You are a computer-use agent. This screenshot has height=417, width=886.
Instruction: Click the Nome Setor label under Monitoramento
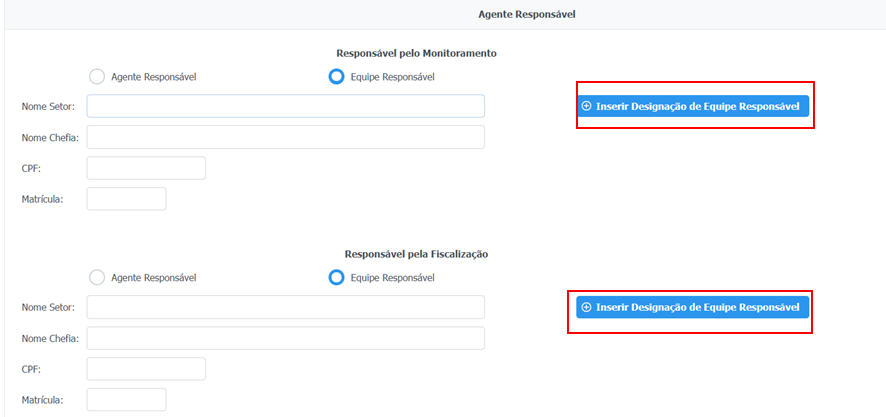(x=48, y=106)
